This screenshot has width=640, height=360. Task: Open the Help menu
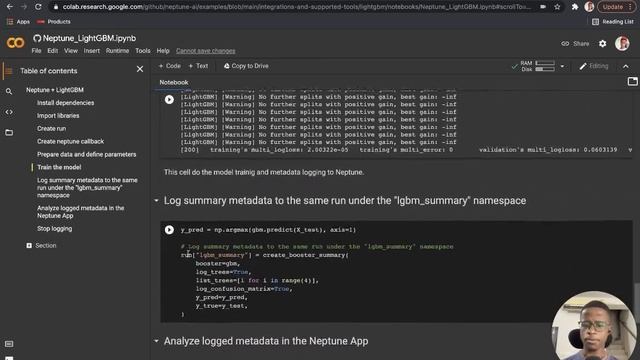(163, 51)
